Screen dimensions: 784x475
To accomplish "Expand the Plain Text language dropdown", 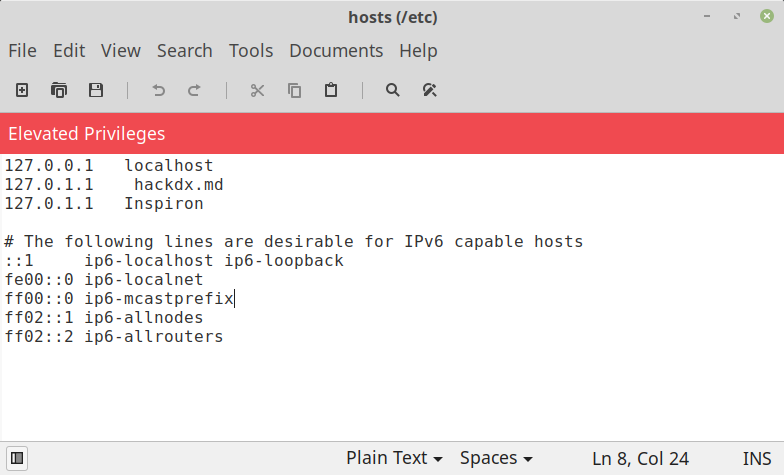I will click(x=394, y=458).
